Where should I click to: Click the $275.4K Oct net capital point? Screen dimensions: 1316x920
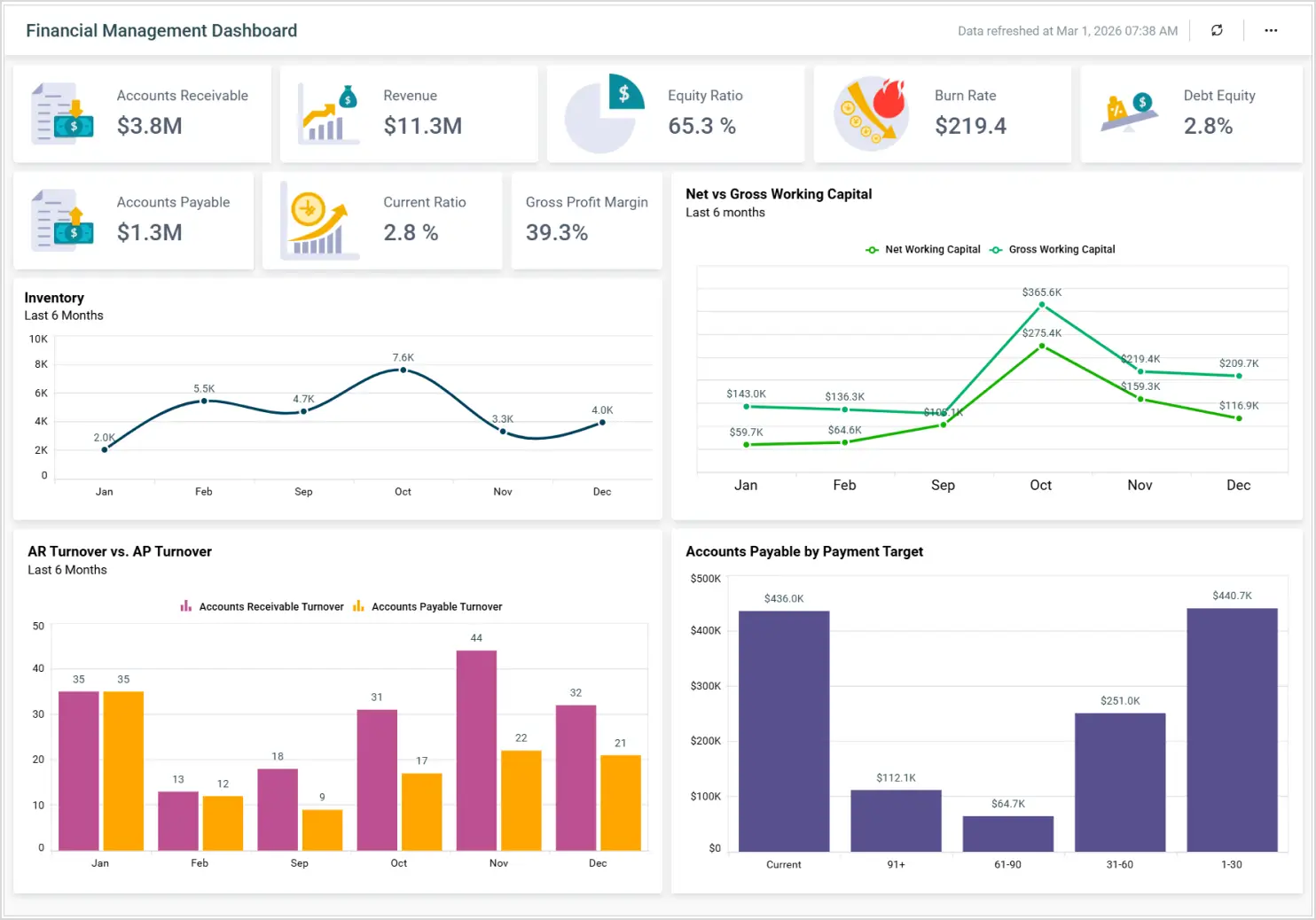click(x=1042, y=346)
